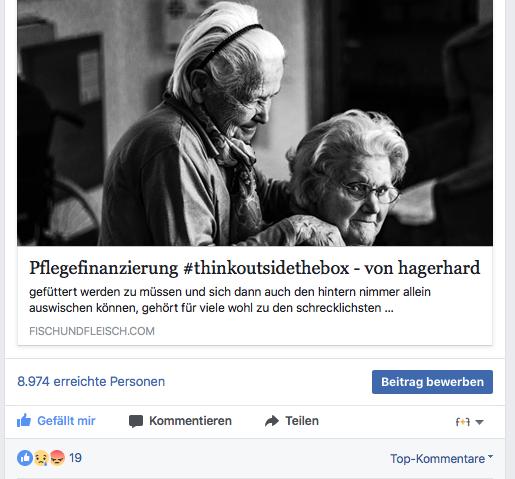Click the thumbs-up Gefällt mir icon

tap(24, 421)
